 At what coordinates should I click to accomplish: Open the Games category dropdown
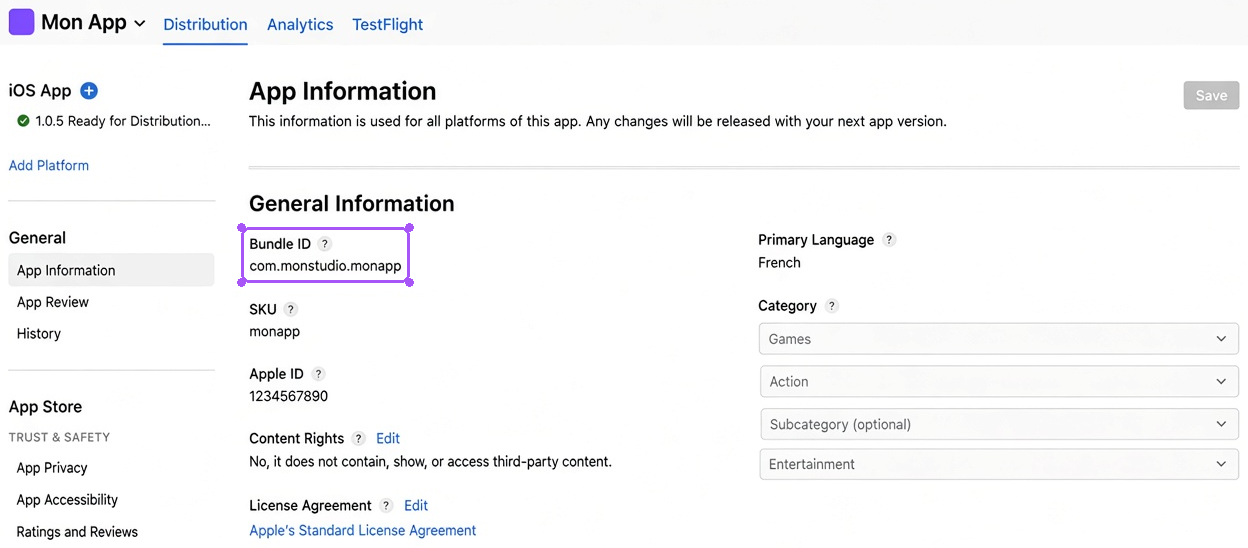click(x=999, y=338)
